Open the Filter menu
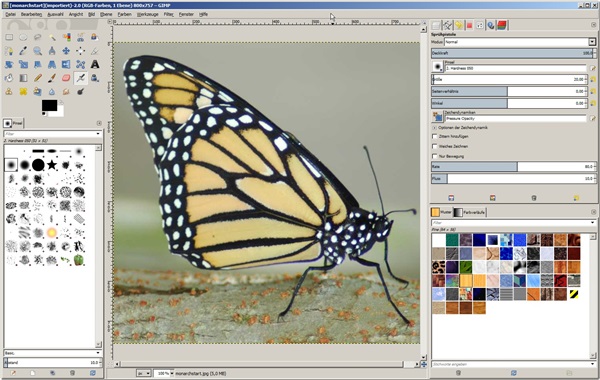The width and height of the screenshot is (600, 380). (168, 14)
